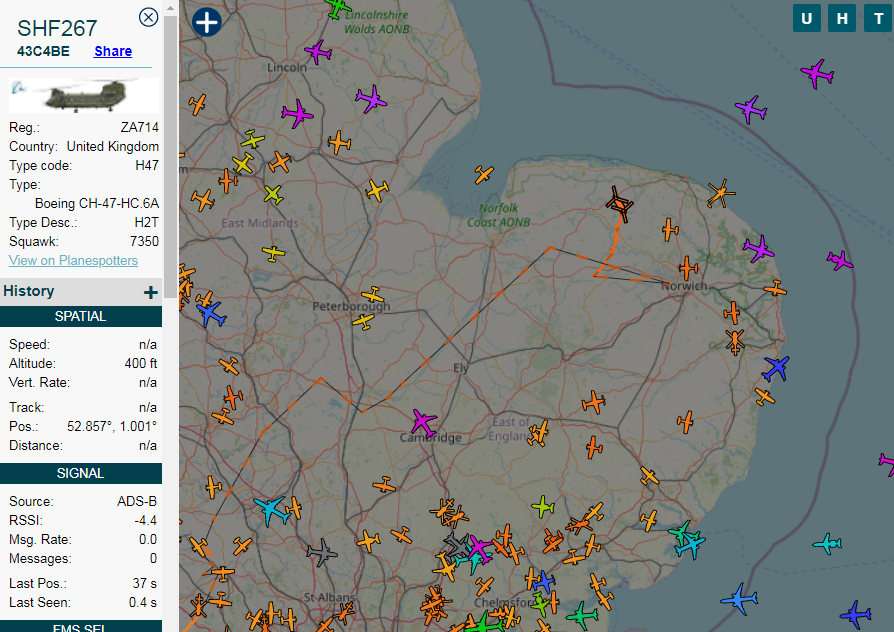The width and height of the screenshot is (894, 632).
Task: Toggle the U map filter button
Action: pos(807,18)
